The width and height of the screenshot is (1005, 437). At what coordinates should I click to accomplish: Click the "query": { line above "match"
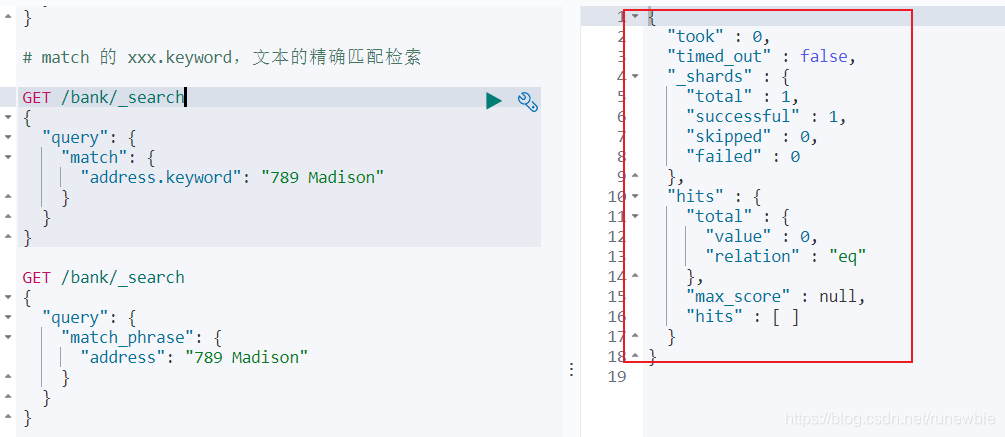89,138
